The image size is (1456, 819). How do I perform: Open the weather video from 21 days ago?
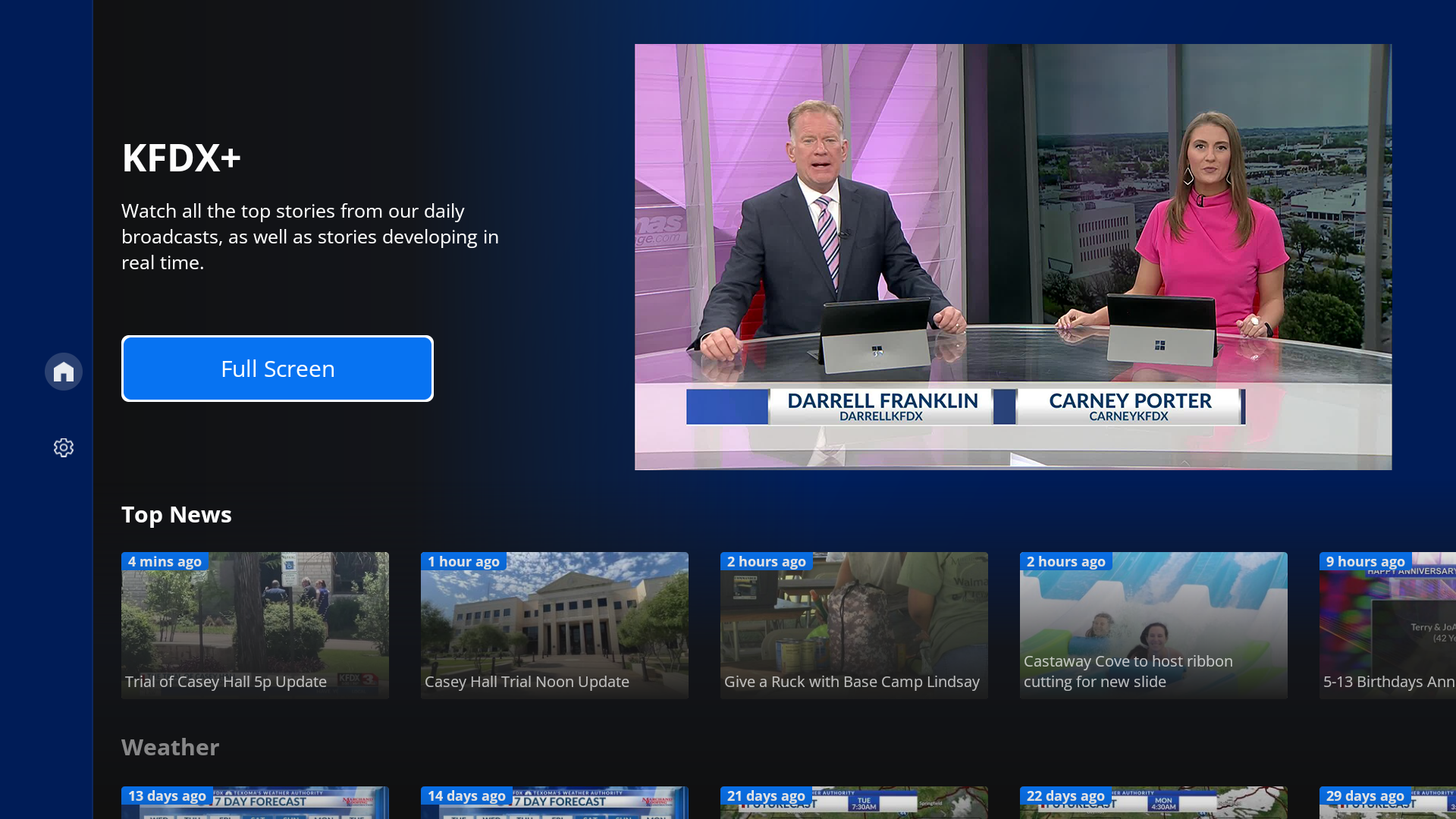click(854, 802)
